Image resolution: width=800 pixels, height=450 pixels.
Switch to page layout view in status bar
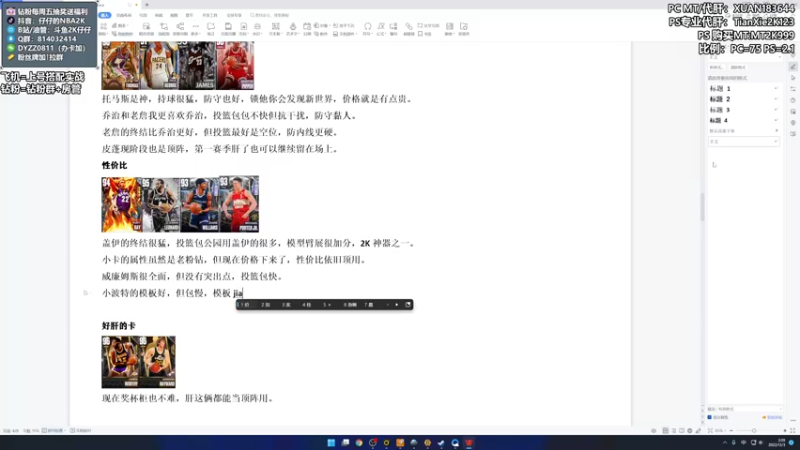click(666, 431)
